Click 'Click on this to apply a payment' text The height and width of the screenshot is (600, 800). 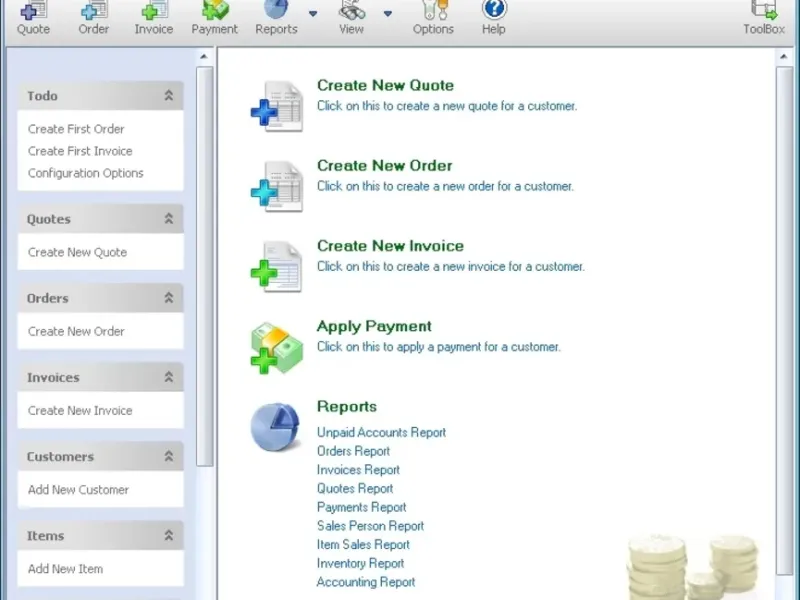pos(438,347)
